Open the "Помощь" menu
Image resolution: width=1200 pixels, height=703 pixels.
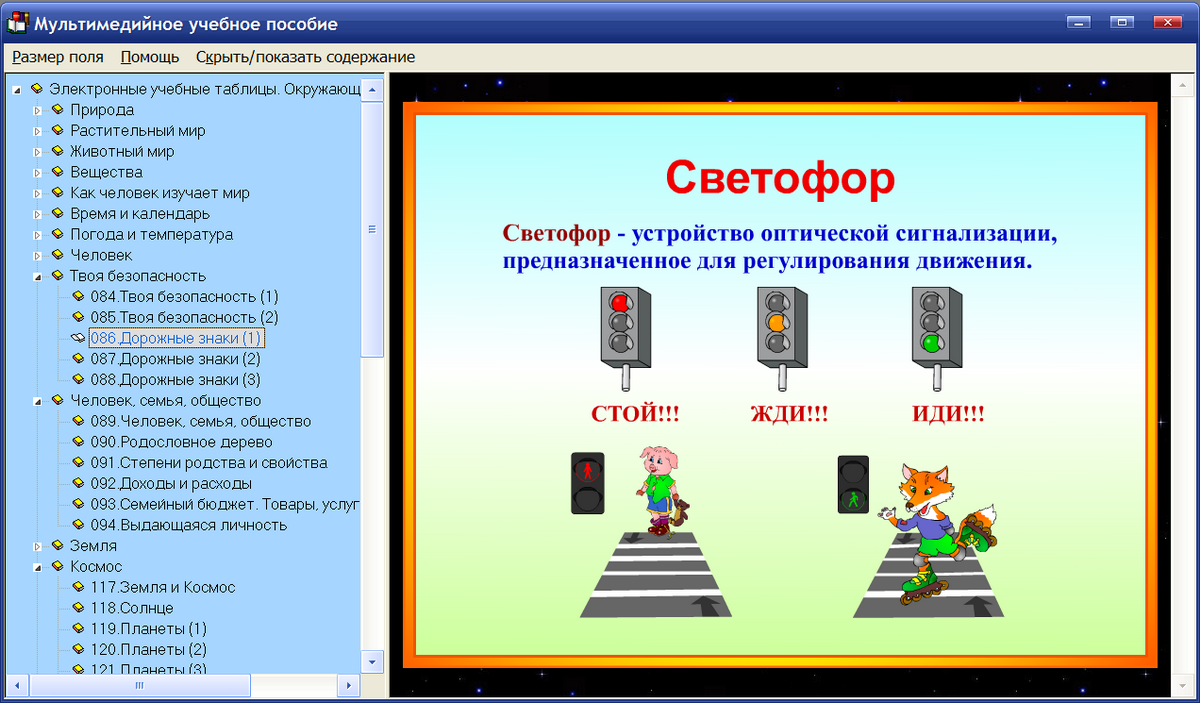(148, 57)
